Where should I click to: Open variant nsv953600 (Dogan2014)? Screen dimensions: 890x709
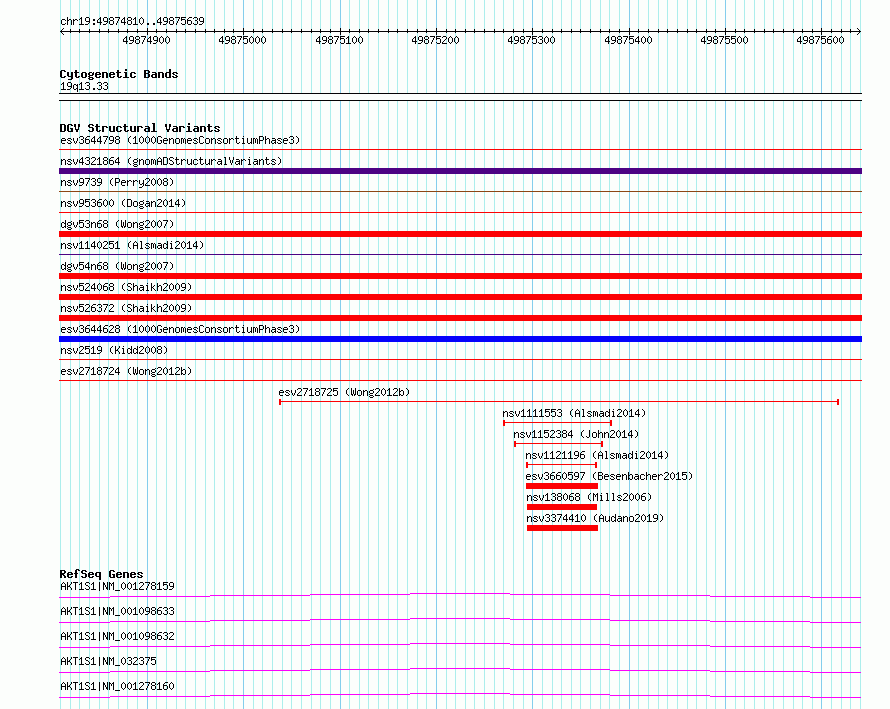[x=123, y=203]
